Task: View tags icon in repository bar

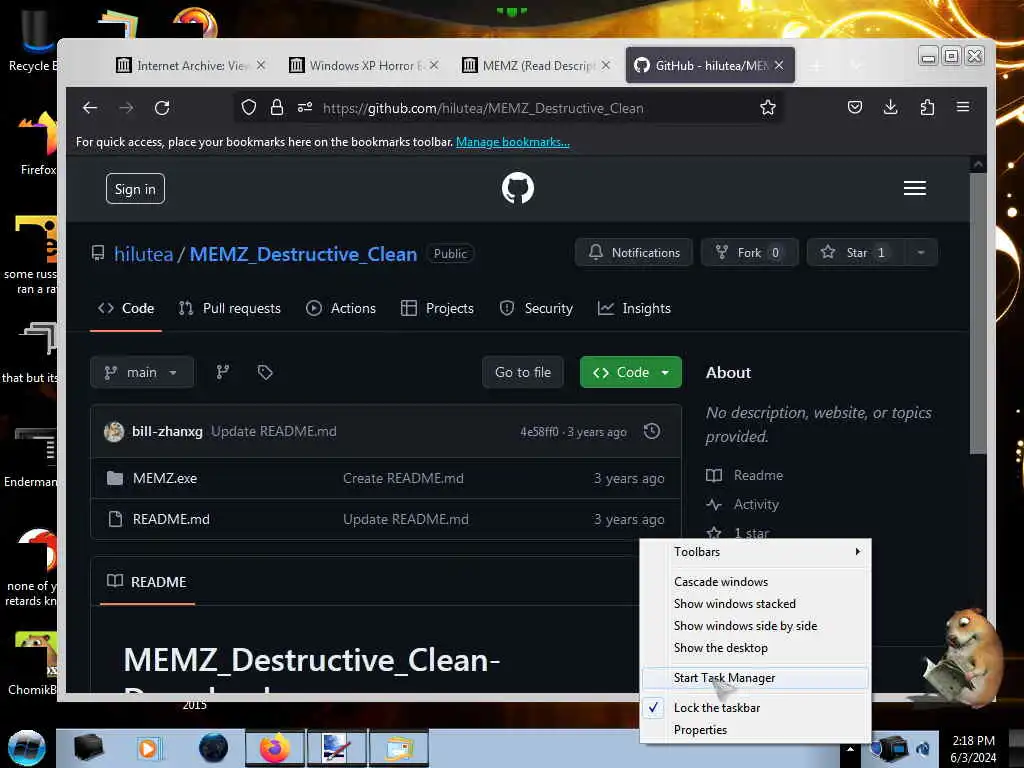Action: (264, 372)
